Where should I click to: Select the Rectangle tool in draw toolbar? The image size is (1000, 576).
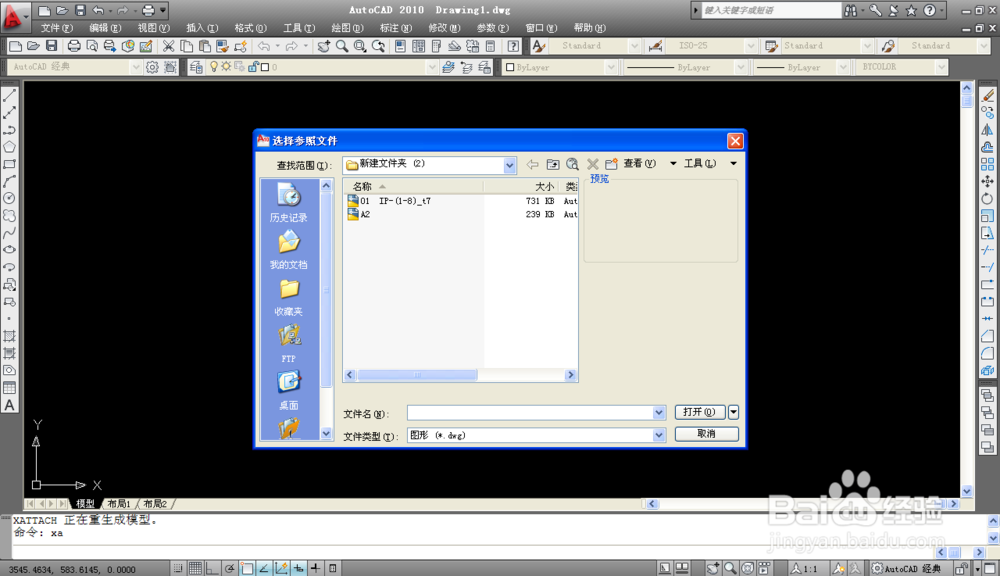click(x=10, y=164)
